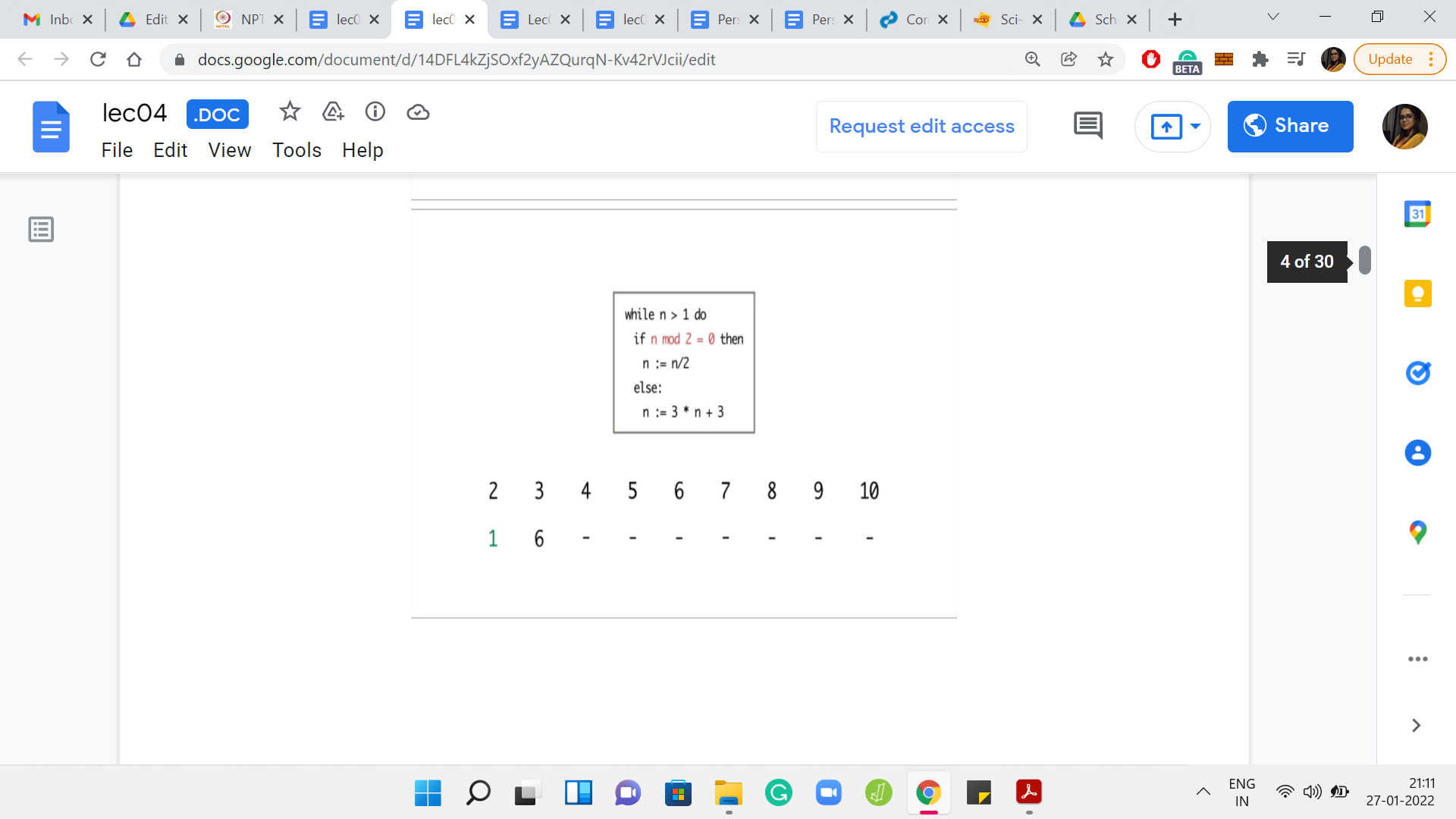Expand the present-to-meeting dropdown
1456x819 pixels.
(1196, 126)
